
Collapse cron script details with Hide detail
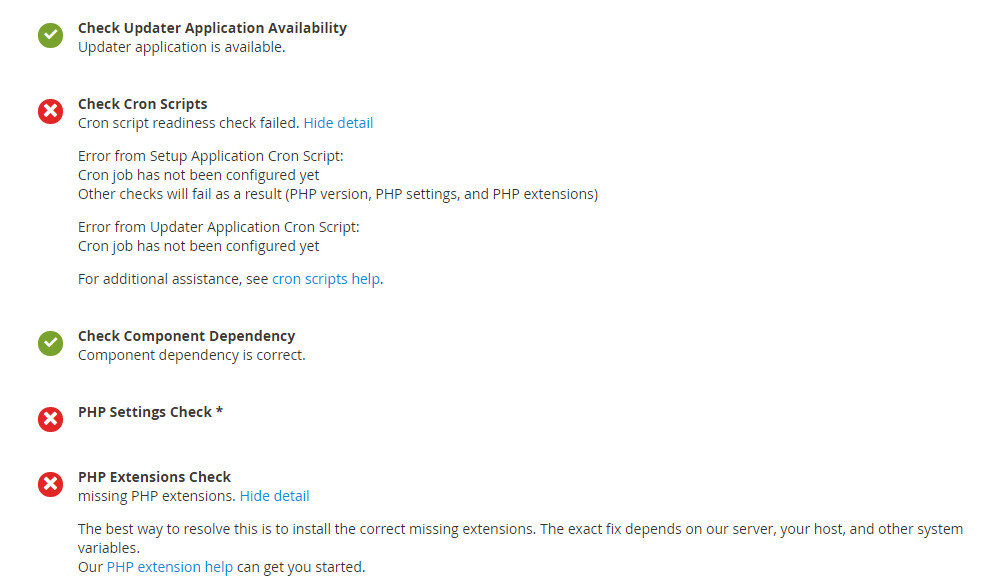[338, 123]
